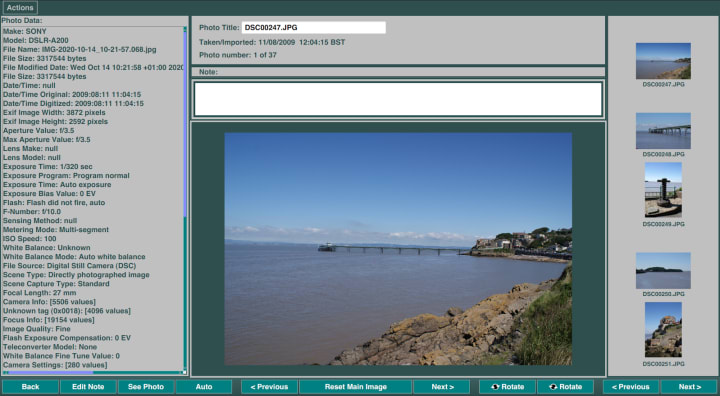Select the DSC00251.JPG rock thumbnail
This screenshot has height=396, width=720.
(663, 329)
